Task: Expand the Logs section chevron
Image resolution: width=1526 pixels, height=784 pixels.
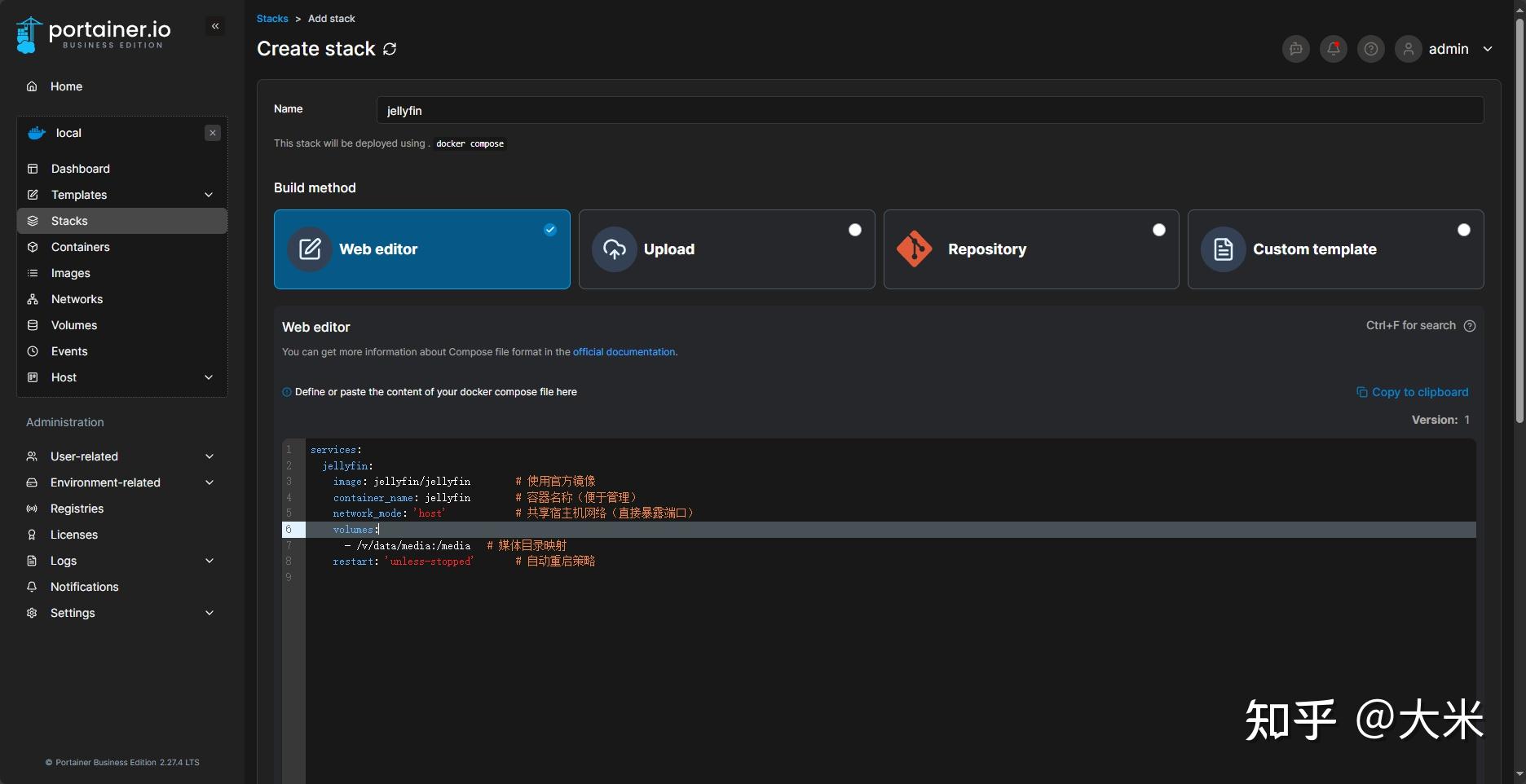Action: click(209, 561)
